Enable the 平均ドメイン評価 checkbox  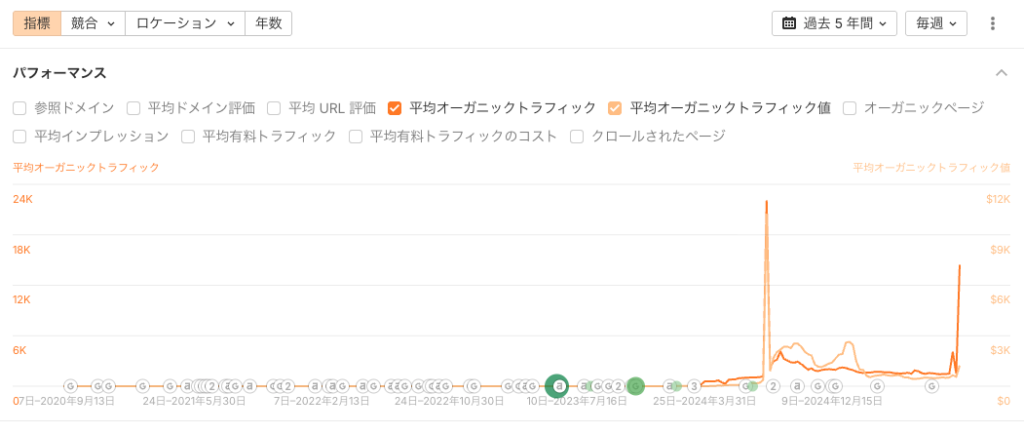[134, 108]
